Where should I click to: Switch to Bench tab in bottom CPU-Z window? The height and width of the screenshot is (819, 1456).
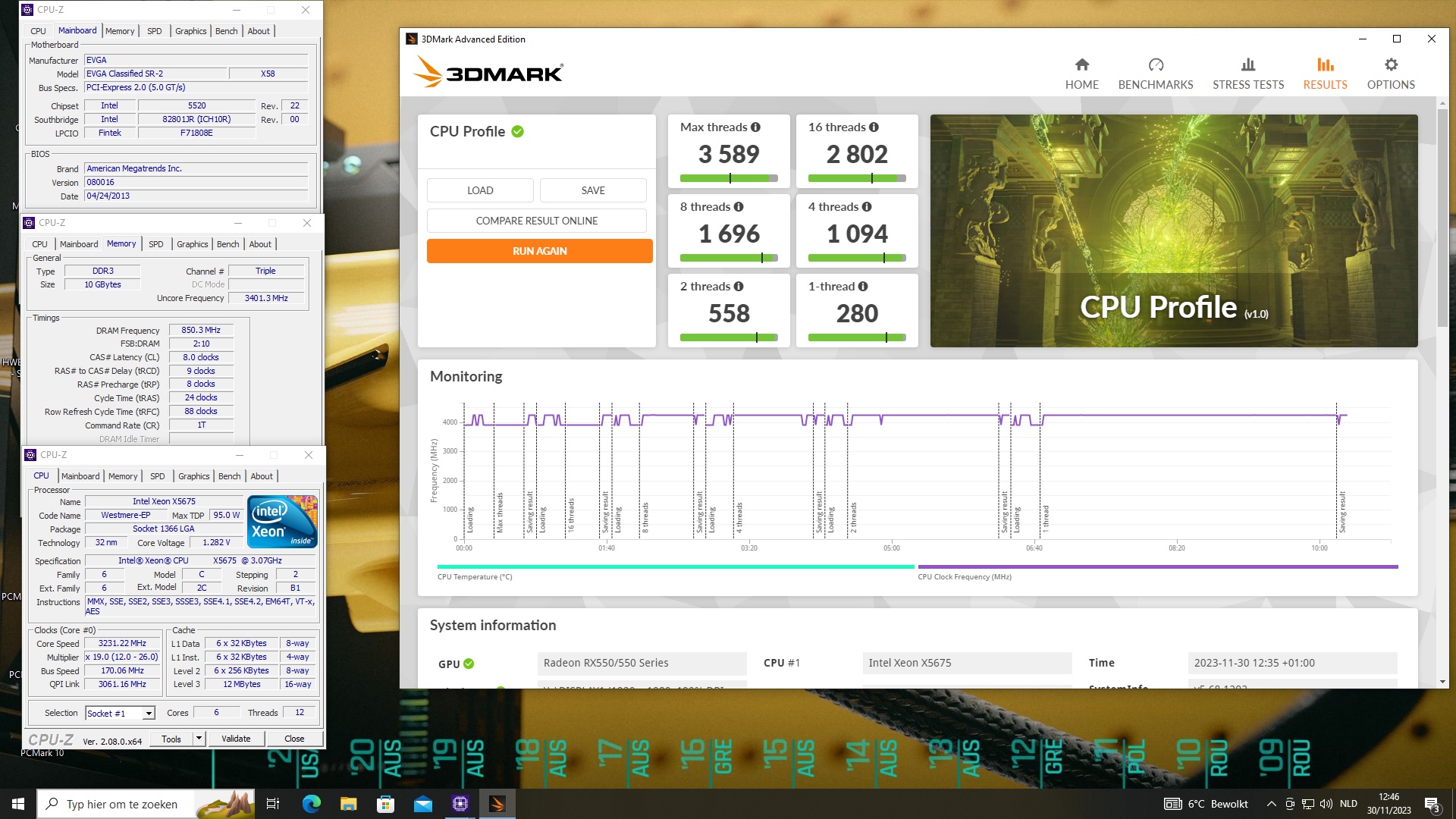tap(229, 476)
